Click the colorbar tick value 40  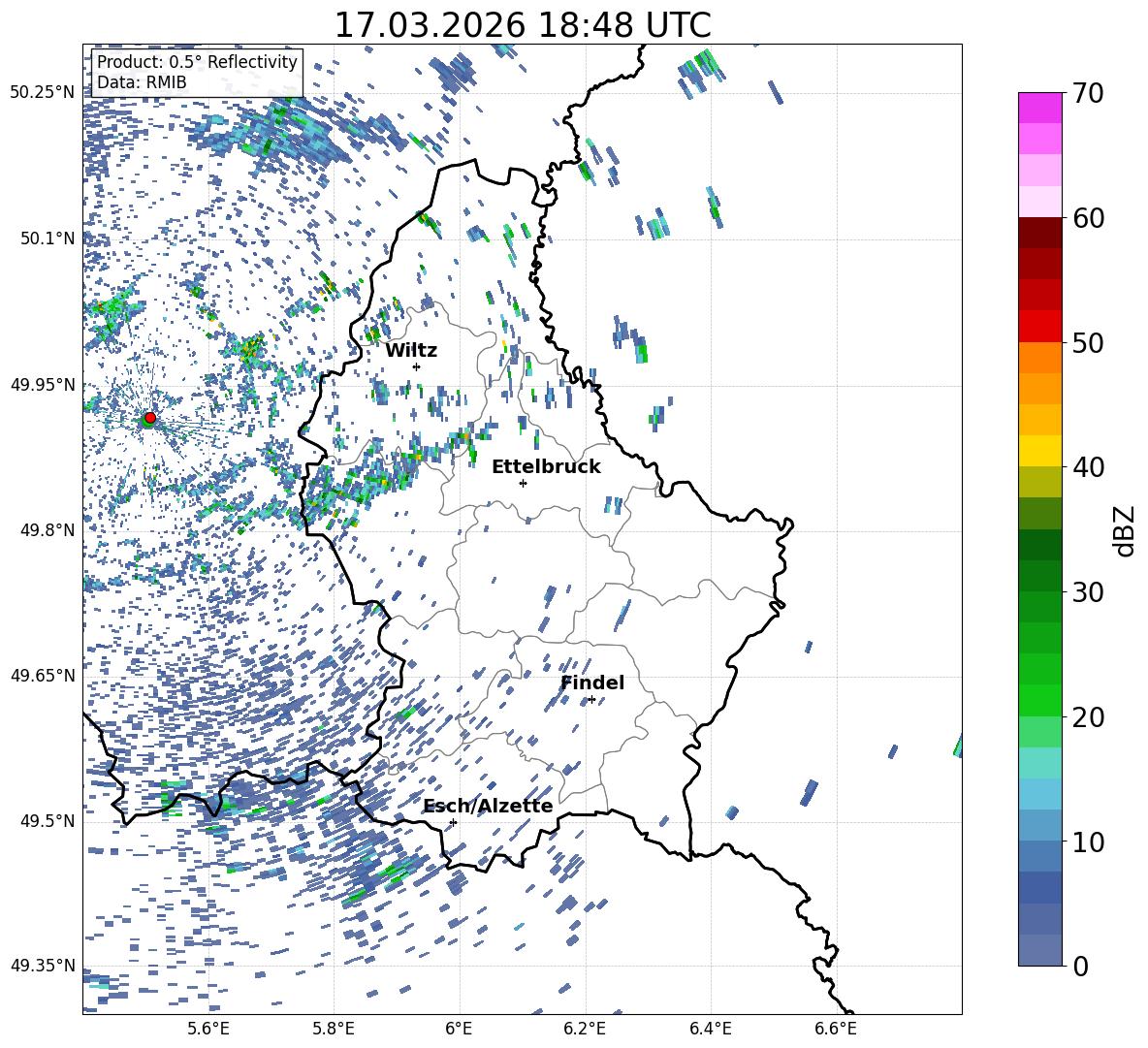(1088, 467)
